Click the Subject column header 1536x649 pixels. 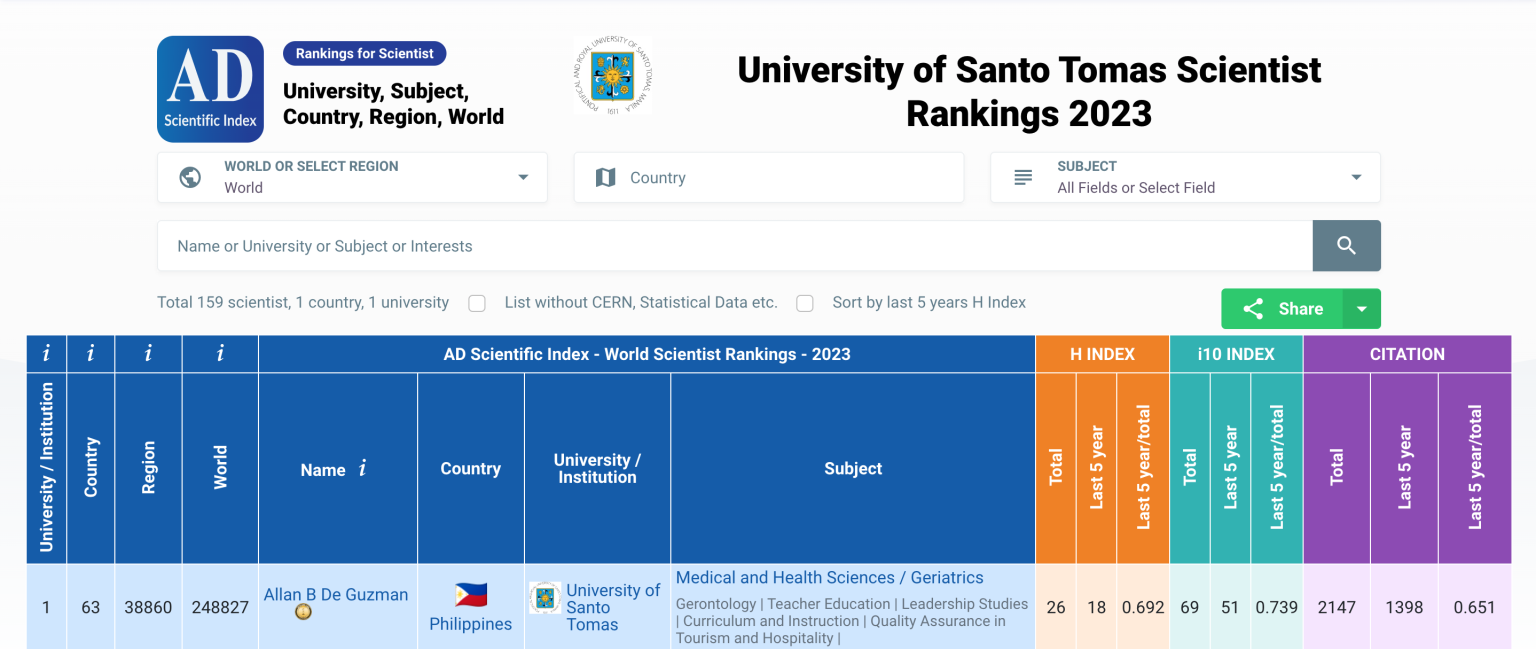click(853, 468)
